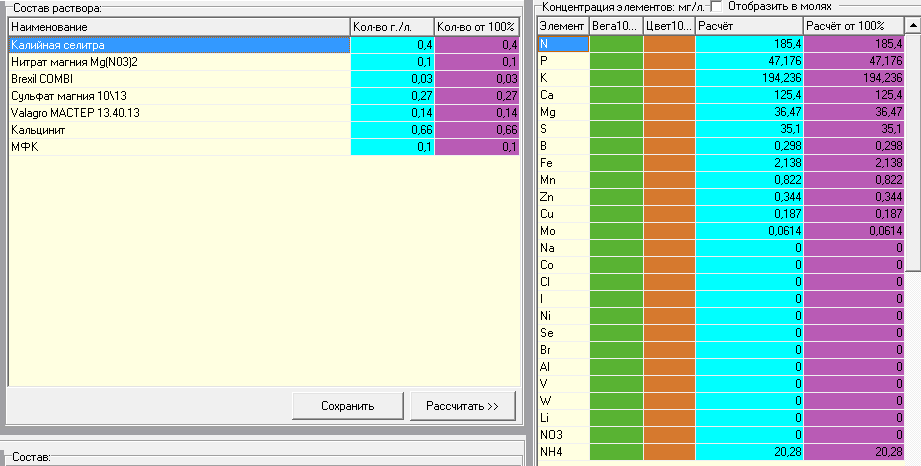This screenshot has width=921, height=466.
Task: Click the green Вега swatch in N row
Action: tap(616, 44)
